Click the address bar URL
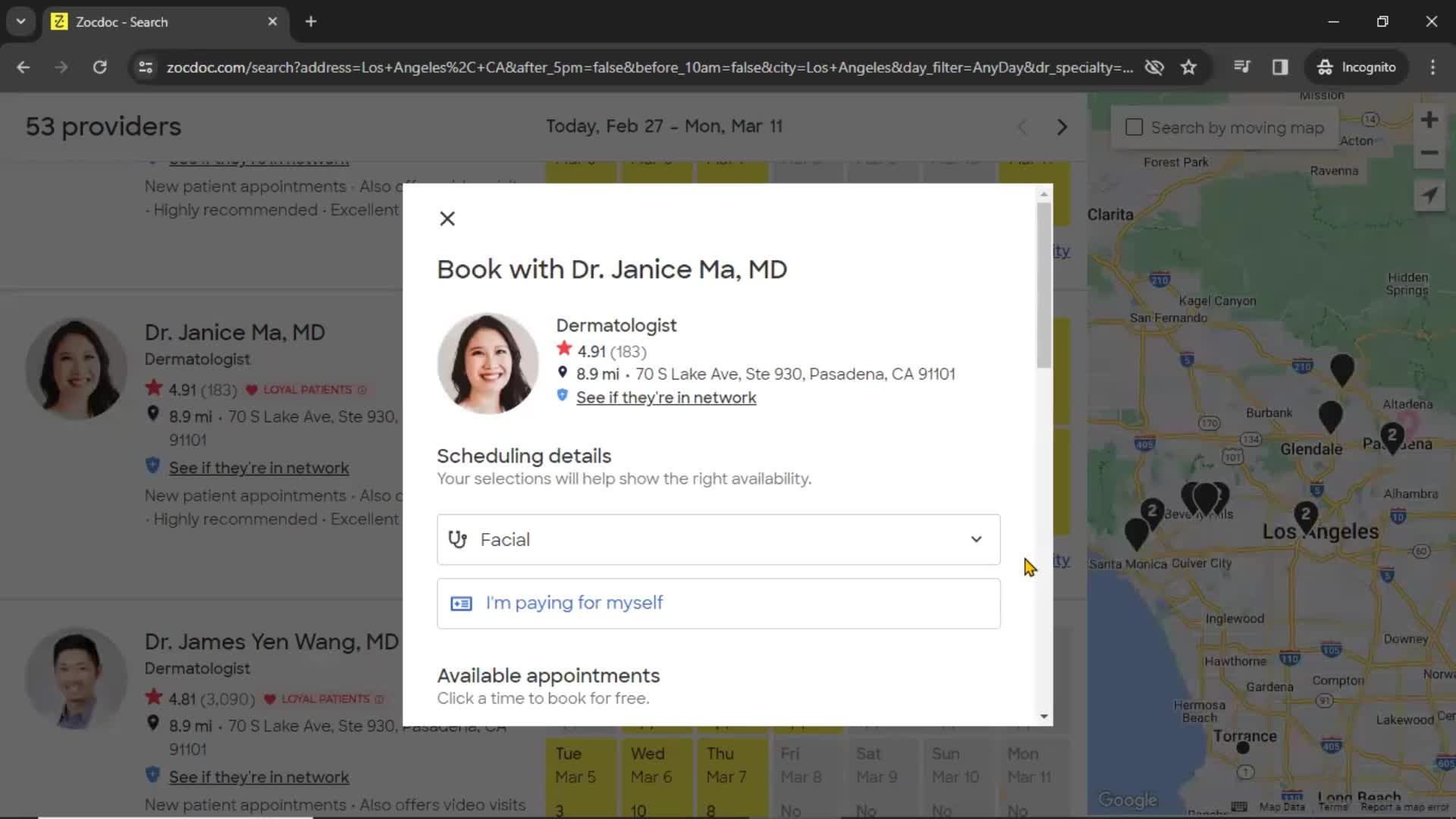The image size is (1456, 819). coord(649,67)
